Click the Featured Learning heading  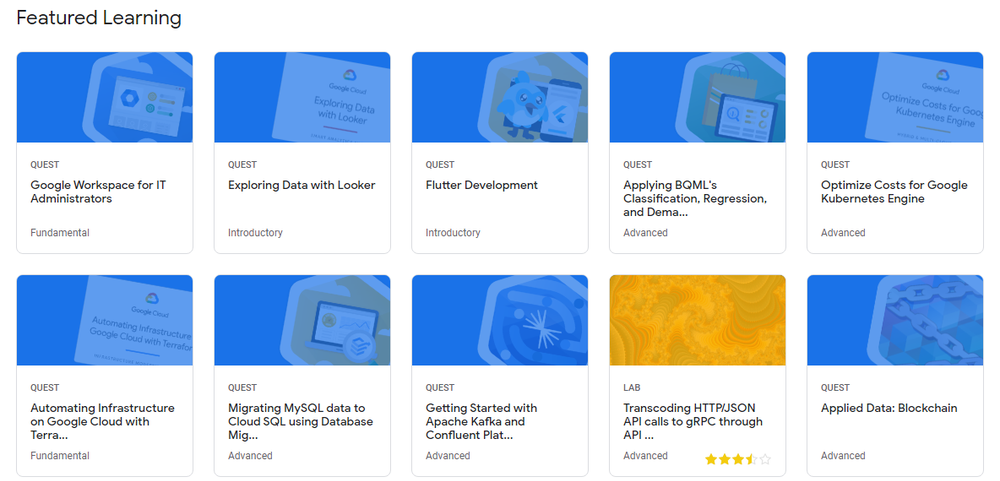pyautogui.click(x=99, y=18)
